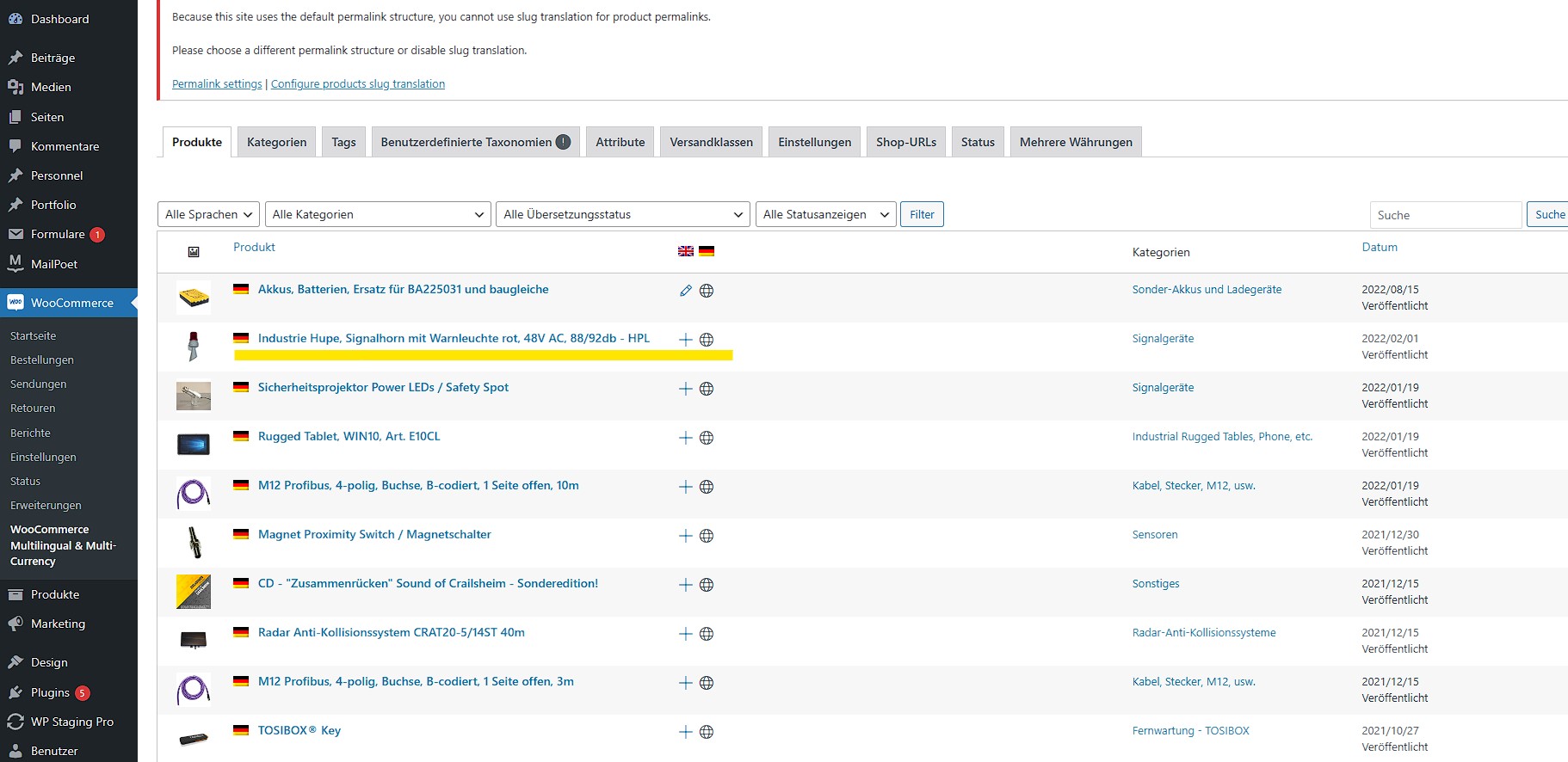Switch to the Kategorien tab

[x=276, y=142]
